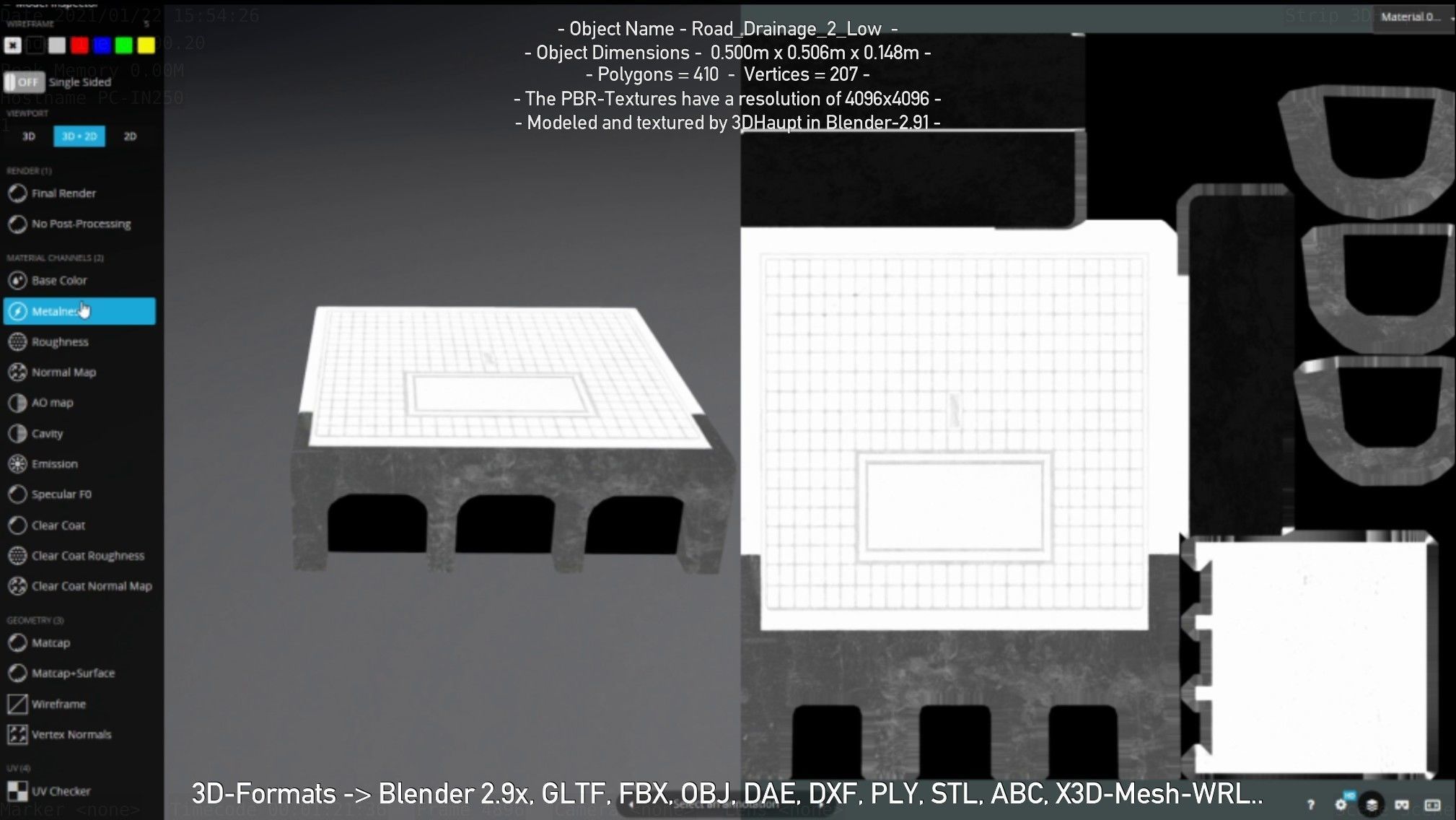This screenshot has height=820, width=1456.
Task: Select the highlighted Metalness channel
Action: tap(79, 311)
